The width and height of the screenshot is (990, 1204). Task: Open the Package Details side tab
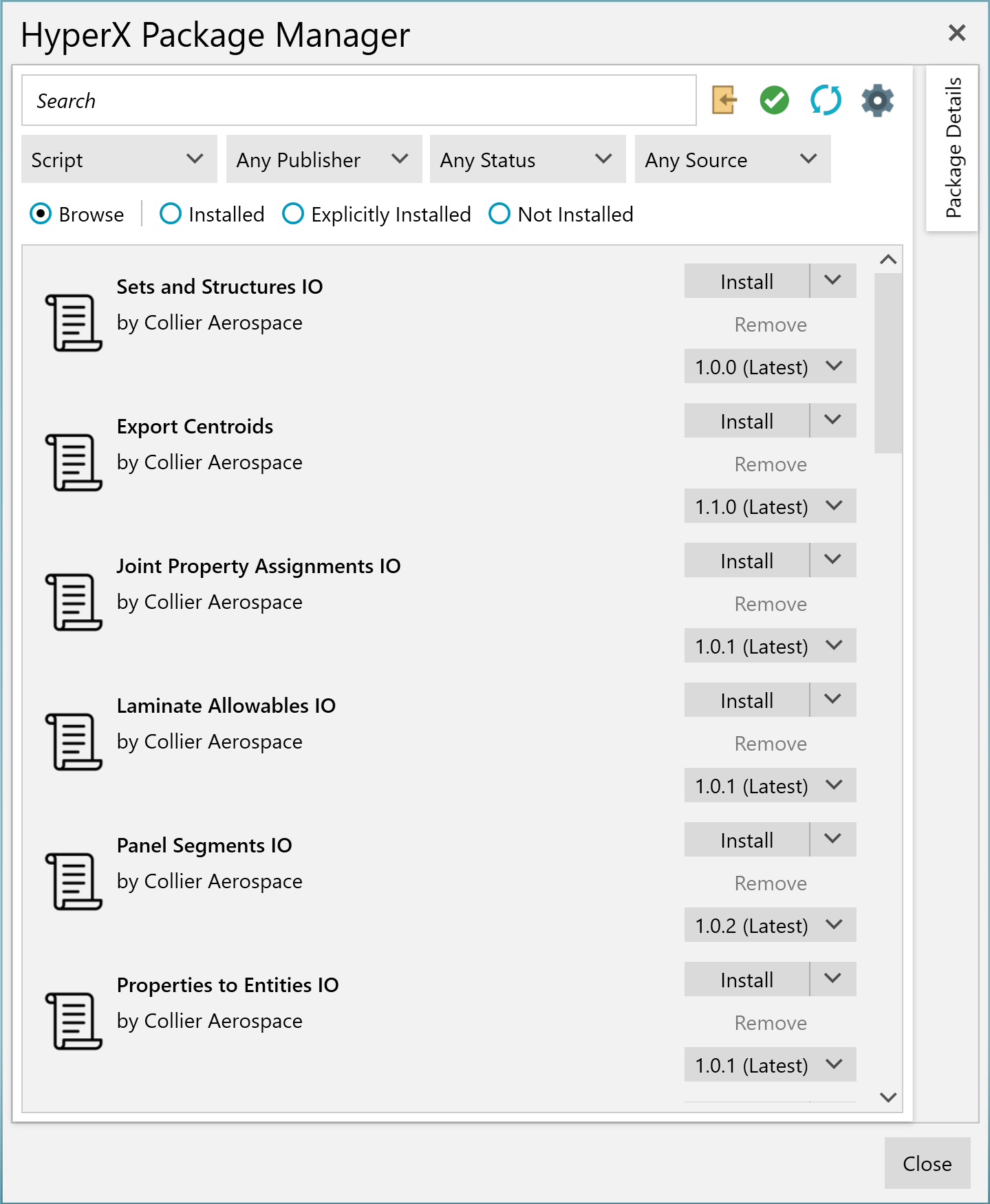952,148
